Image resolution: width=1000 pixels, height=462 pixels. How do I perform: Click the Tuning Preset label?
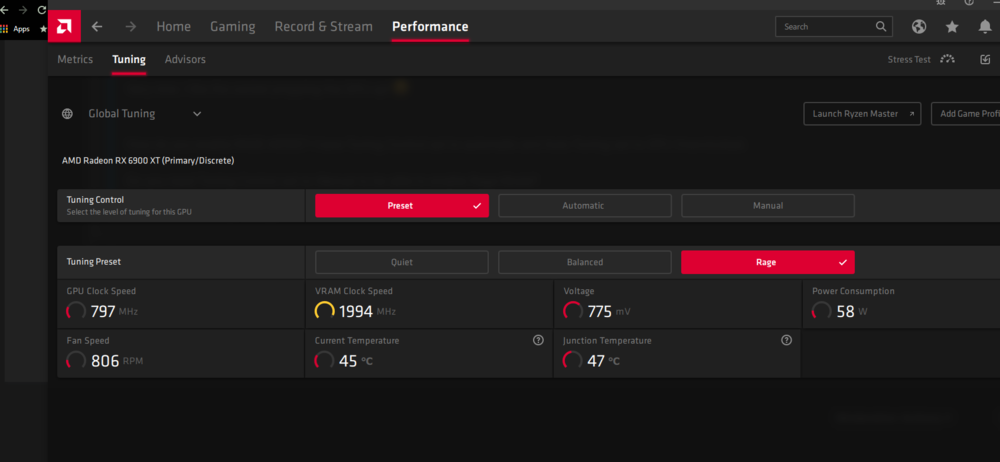94,262
